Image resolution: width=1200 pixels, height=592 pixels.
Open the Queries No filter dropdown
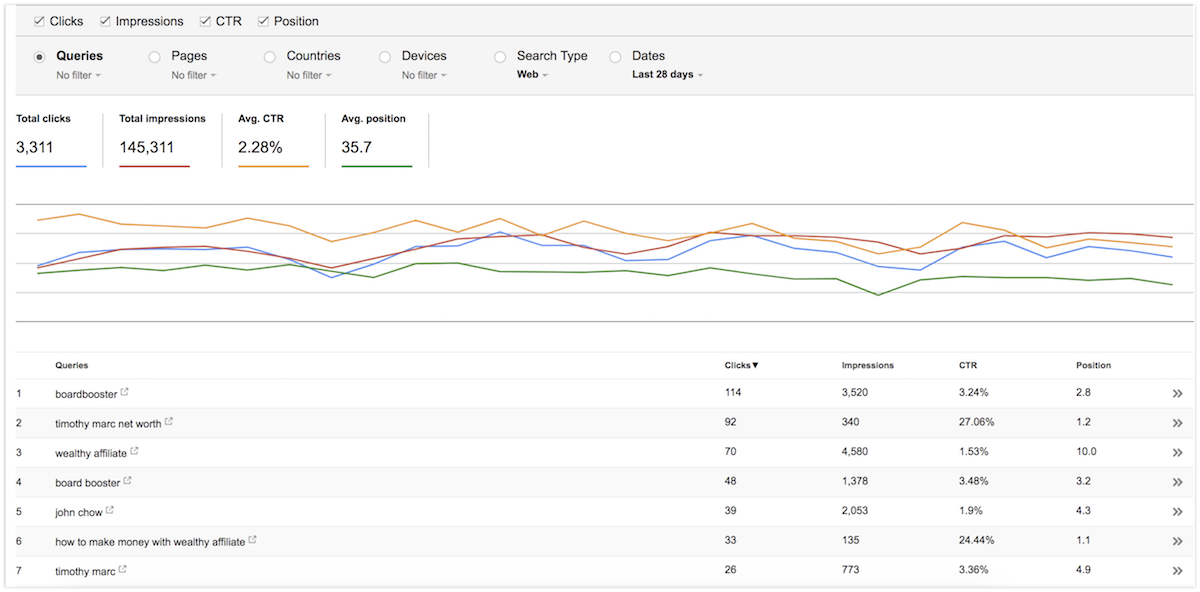coord(79,75)
